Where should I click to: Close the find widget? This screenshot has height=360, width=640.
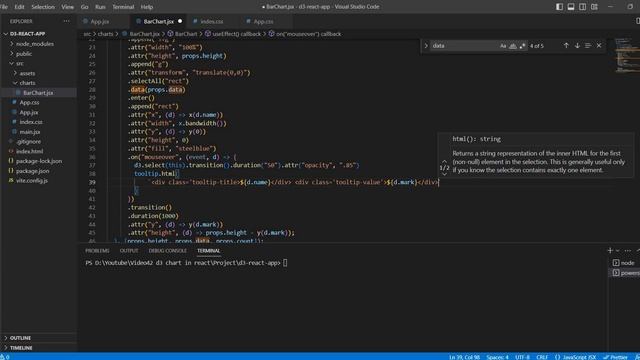coord(599,46)
